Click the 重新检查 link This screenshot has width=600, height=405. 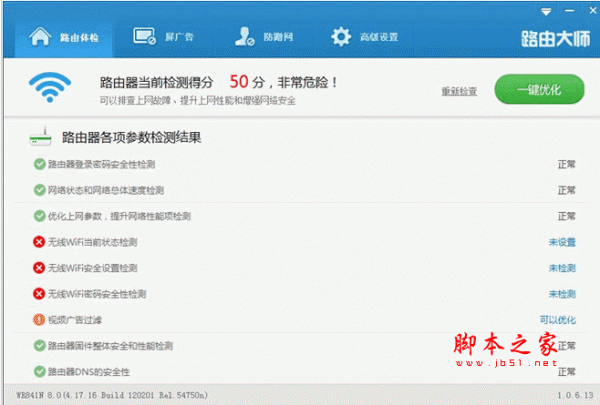pyautogui.click(x=459, y=91)
